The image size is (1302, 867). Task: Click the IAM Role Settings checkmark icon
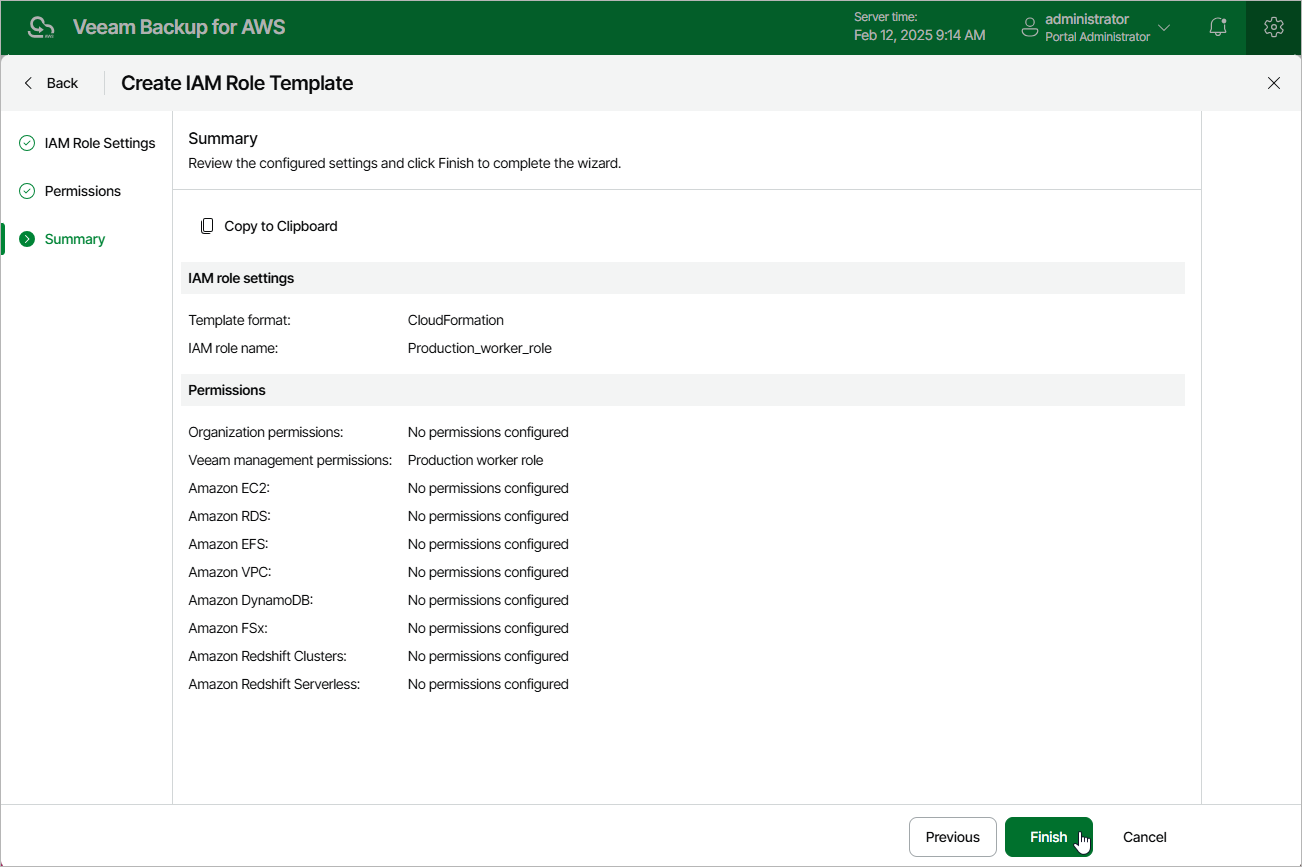[27, 143]
